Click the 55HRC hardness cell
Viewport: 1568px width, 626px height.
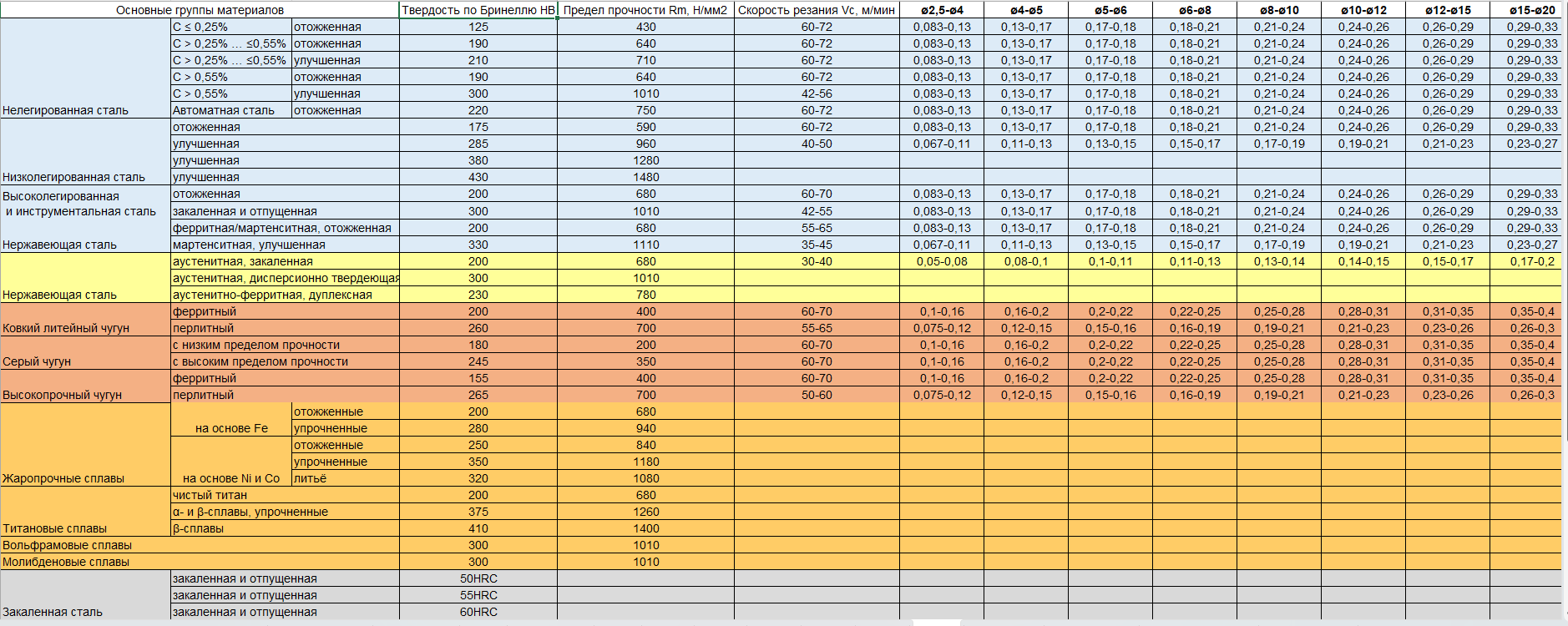point(478,595)
